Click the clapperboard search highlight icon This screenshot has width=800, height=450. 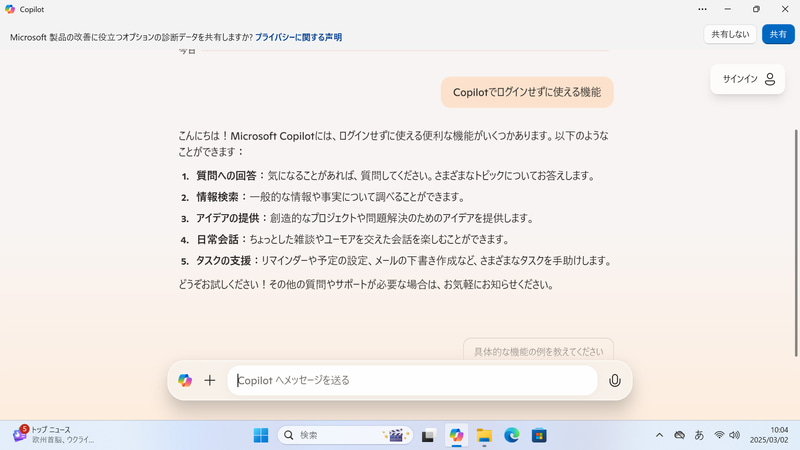coord(395,435)
